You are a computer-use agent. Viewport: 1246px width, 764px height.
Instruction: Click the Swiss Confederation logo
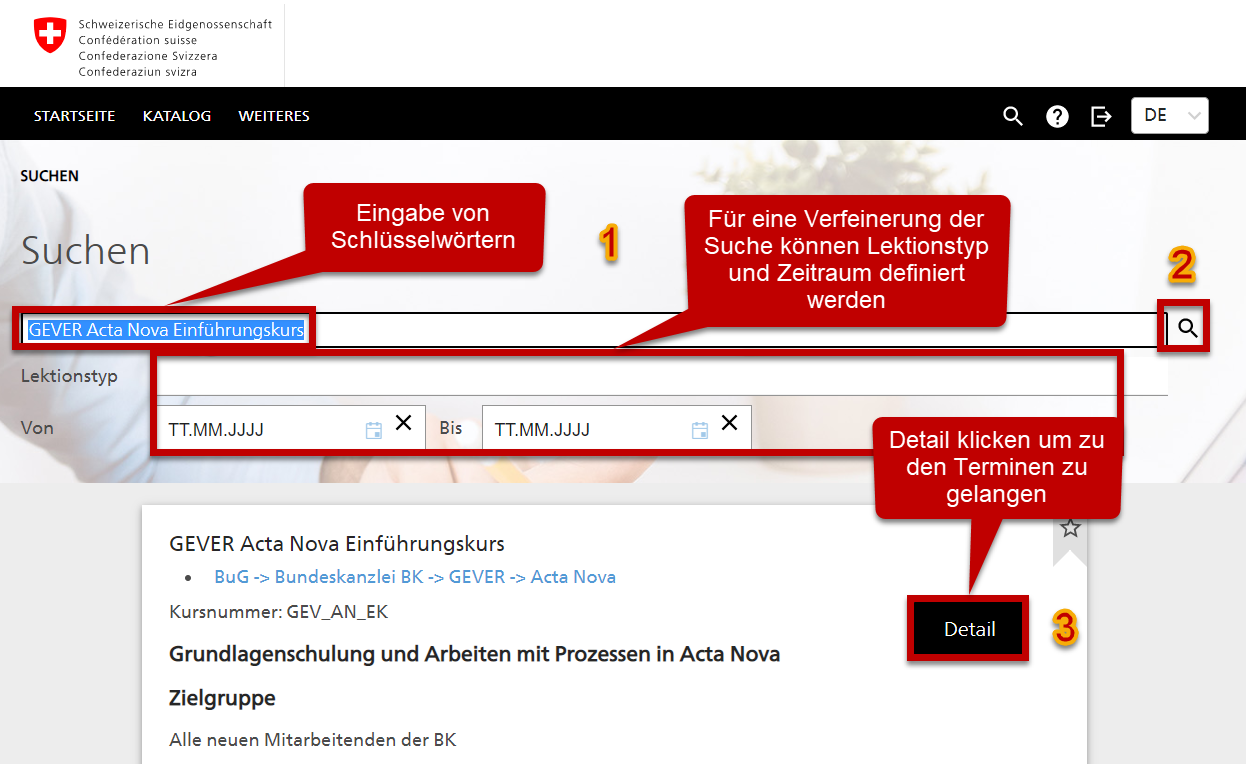coord(152,47)
